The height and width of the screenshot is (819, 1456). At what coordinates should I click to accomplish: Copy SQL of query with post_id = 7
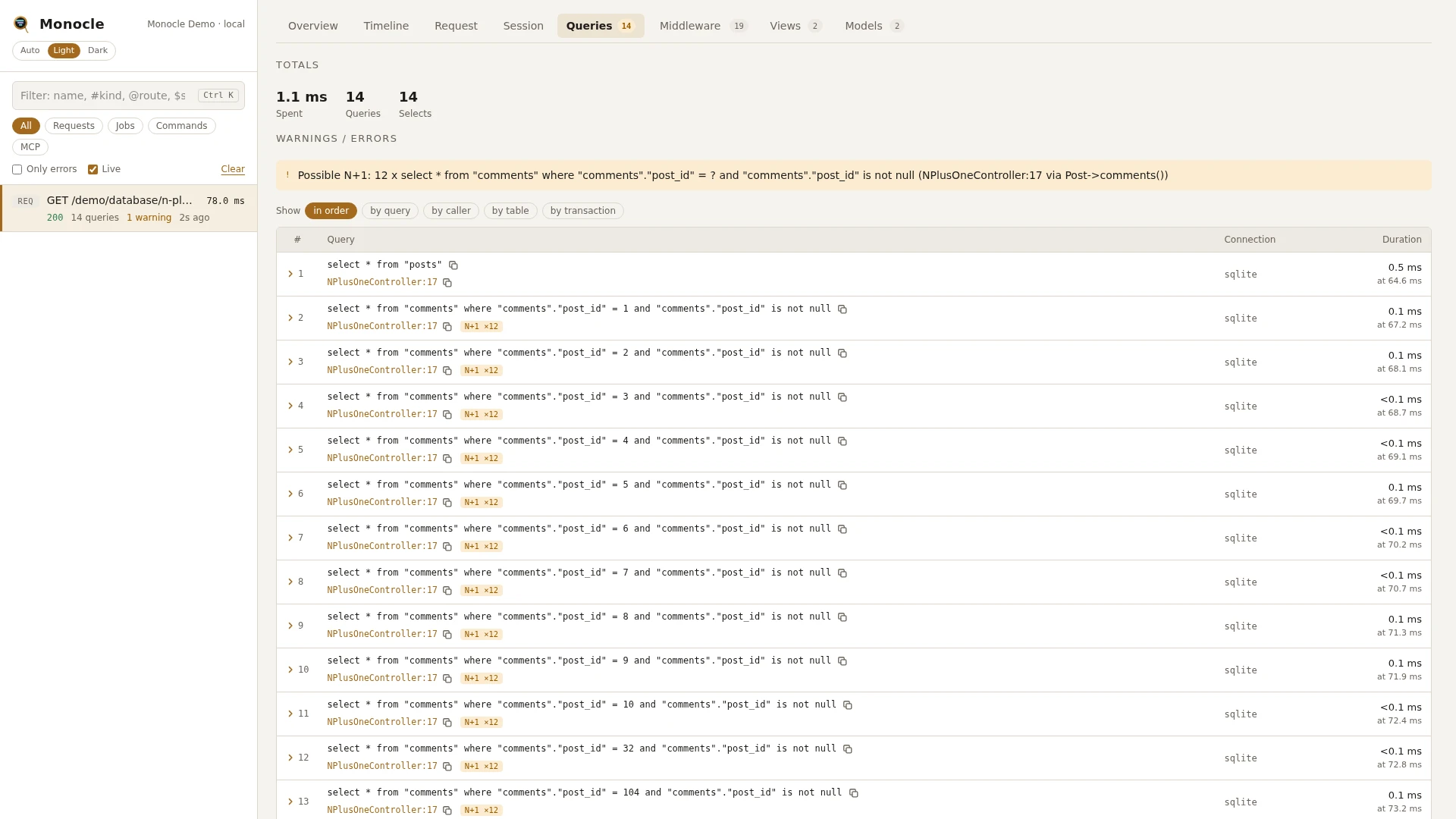tap(843, 573)
